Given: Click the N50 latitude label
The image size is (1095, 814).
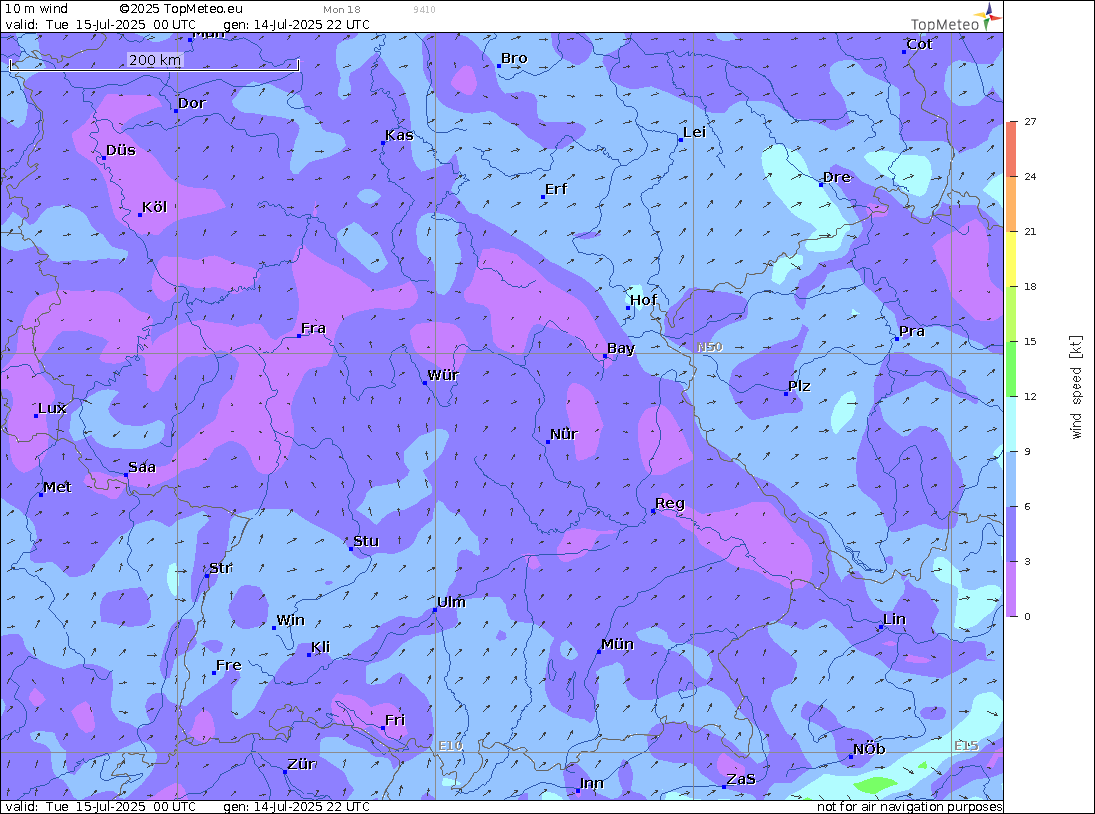Looking at the screenshot, I should 710,347.
